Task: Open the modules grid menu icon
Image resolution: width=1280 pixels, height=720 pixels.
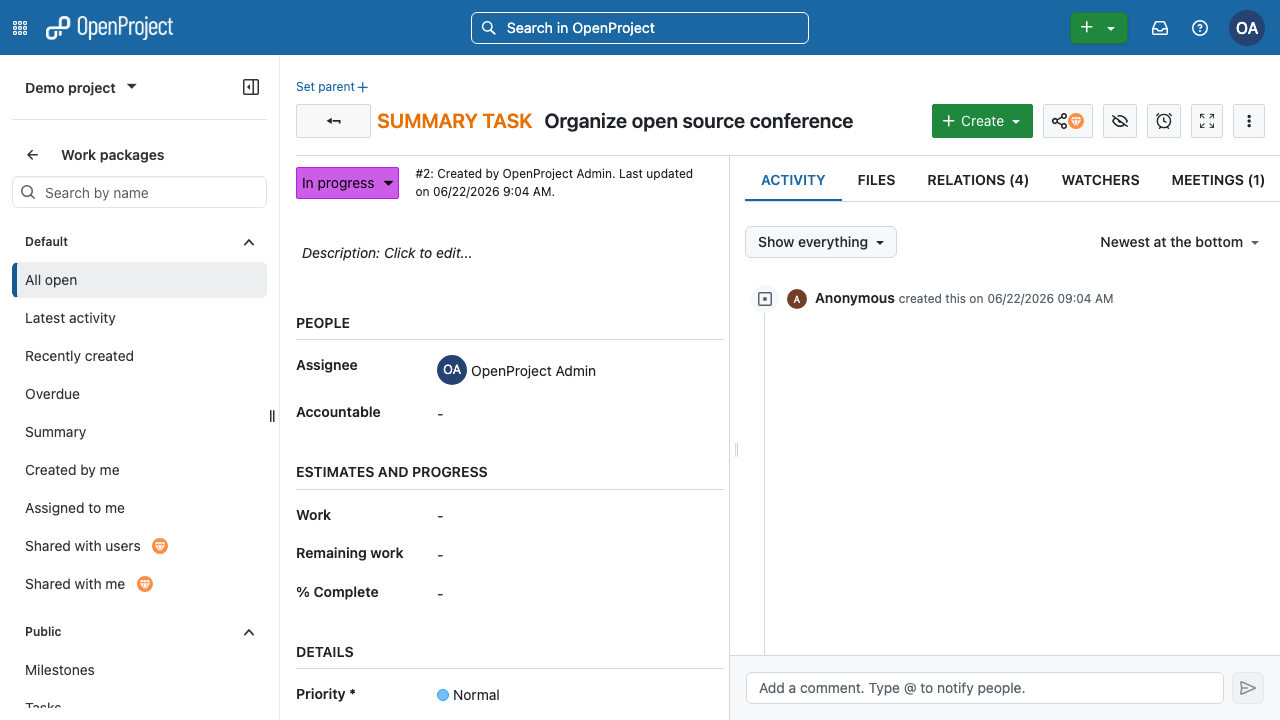Action: click(x=20, y=28)
